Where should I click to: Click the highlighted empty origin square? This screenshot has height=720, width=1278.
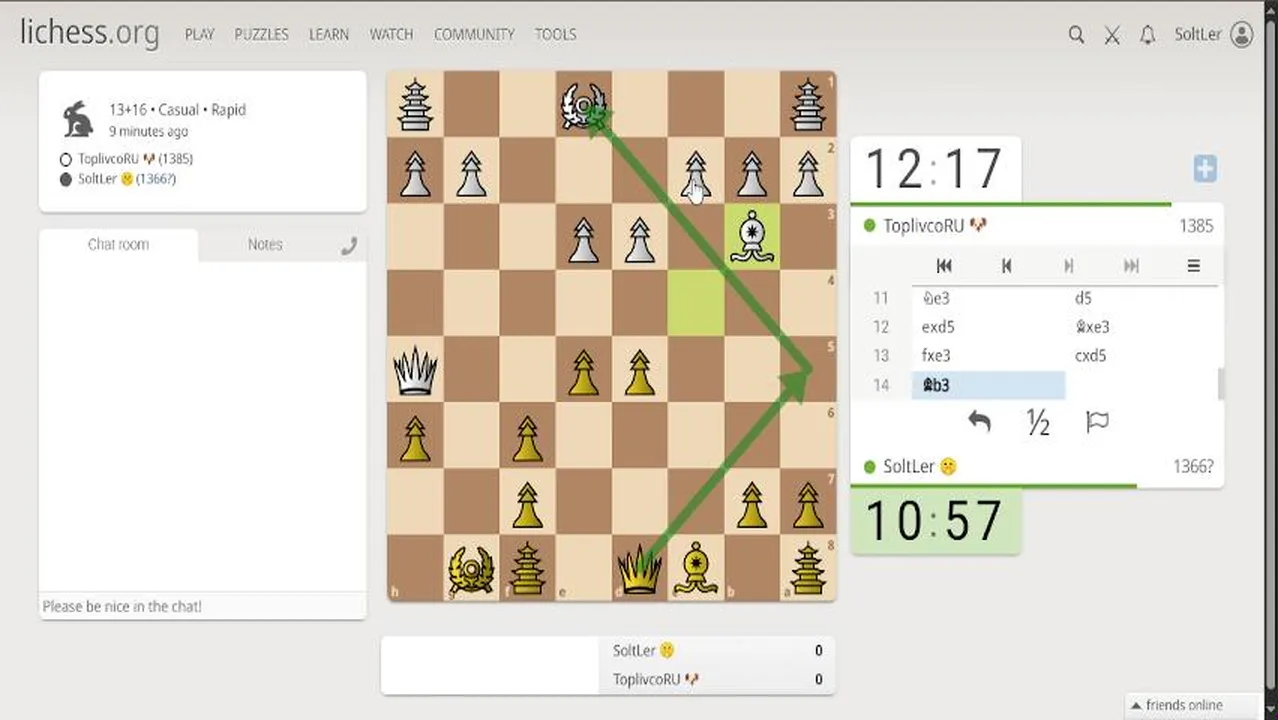click(x=696, y=304)
